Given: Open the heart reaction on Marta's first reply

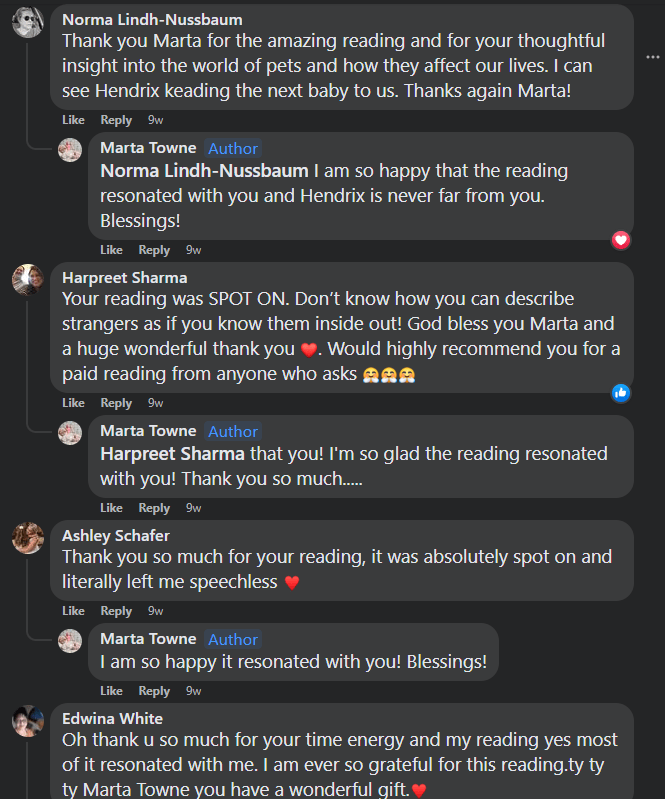Looking at the screenshot, I should (621, 240).
